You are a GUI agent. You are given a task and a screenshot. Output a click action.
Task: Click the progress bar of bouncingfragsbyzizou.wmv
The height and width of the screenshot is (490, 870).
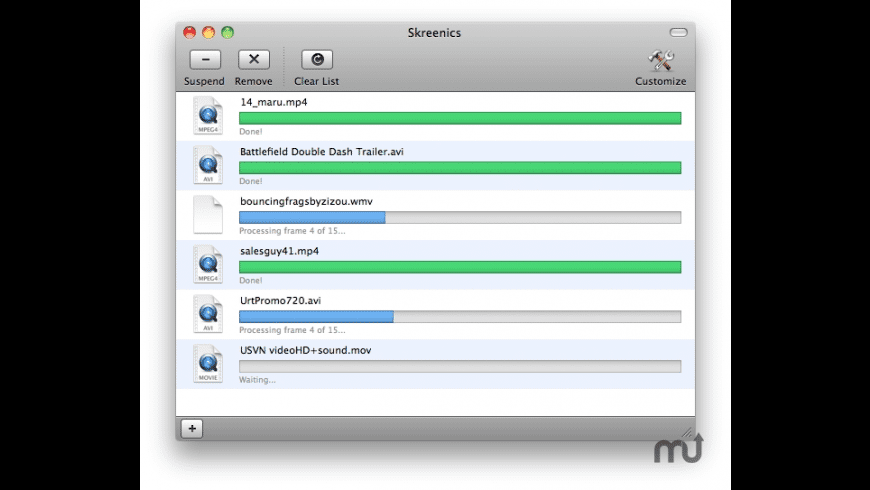tap(460, 217)
